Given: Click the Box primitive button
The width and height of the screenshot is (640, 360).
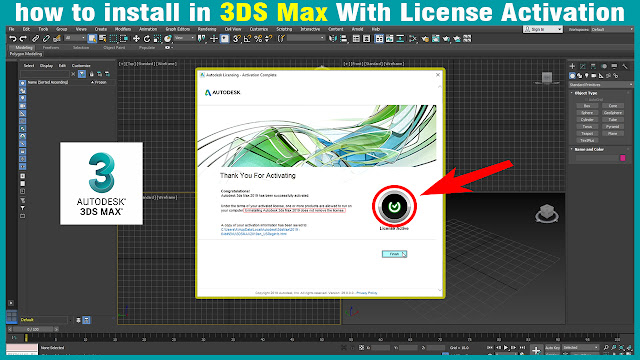Looking at the screenshot, I should click(x=587, y=106).
